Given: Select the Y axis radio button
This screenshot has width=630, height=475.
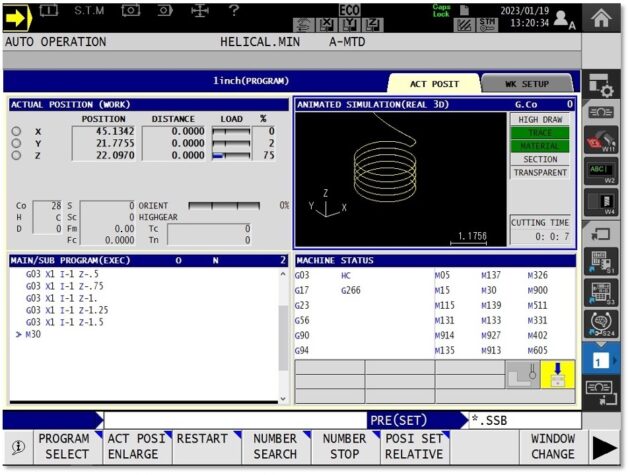Looking at the screenshot, I should click(16, 143).
